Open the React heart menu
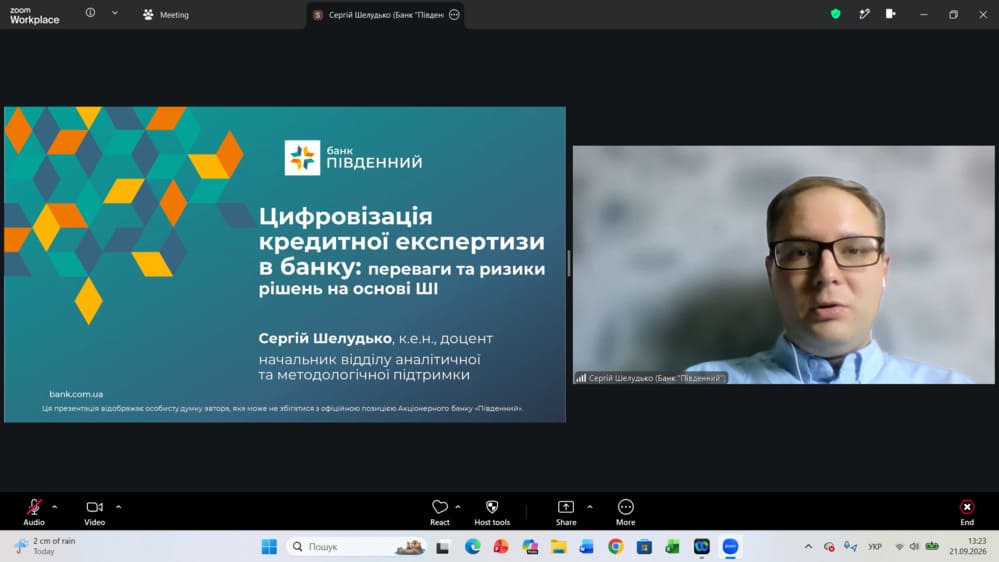The height and width of the screenshot is (562, 999). tap(440, 512)
